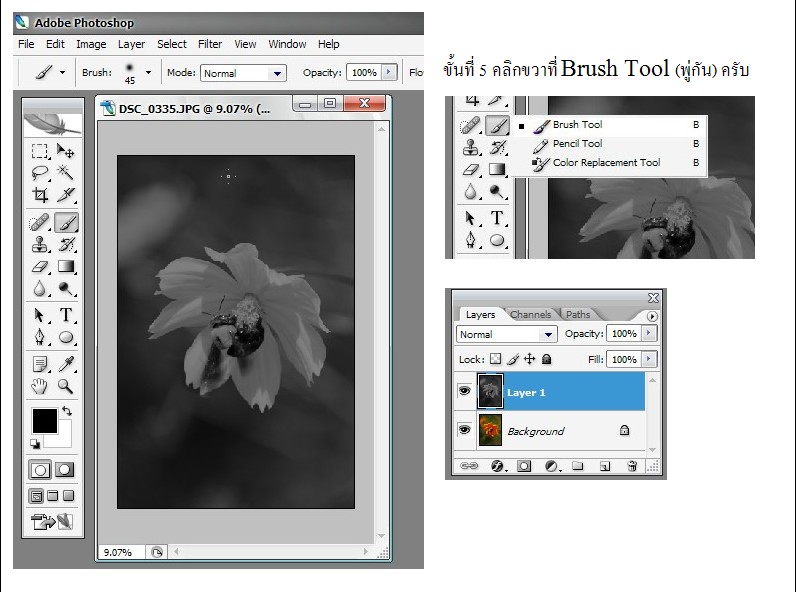Select the Rectangular Marquee tool
Screen dimensions: 796x592
[40, 151]
